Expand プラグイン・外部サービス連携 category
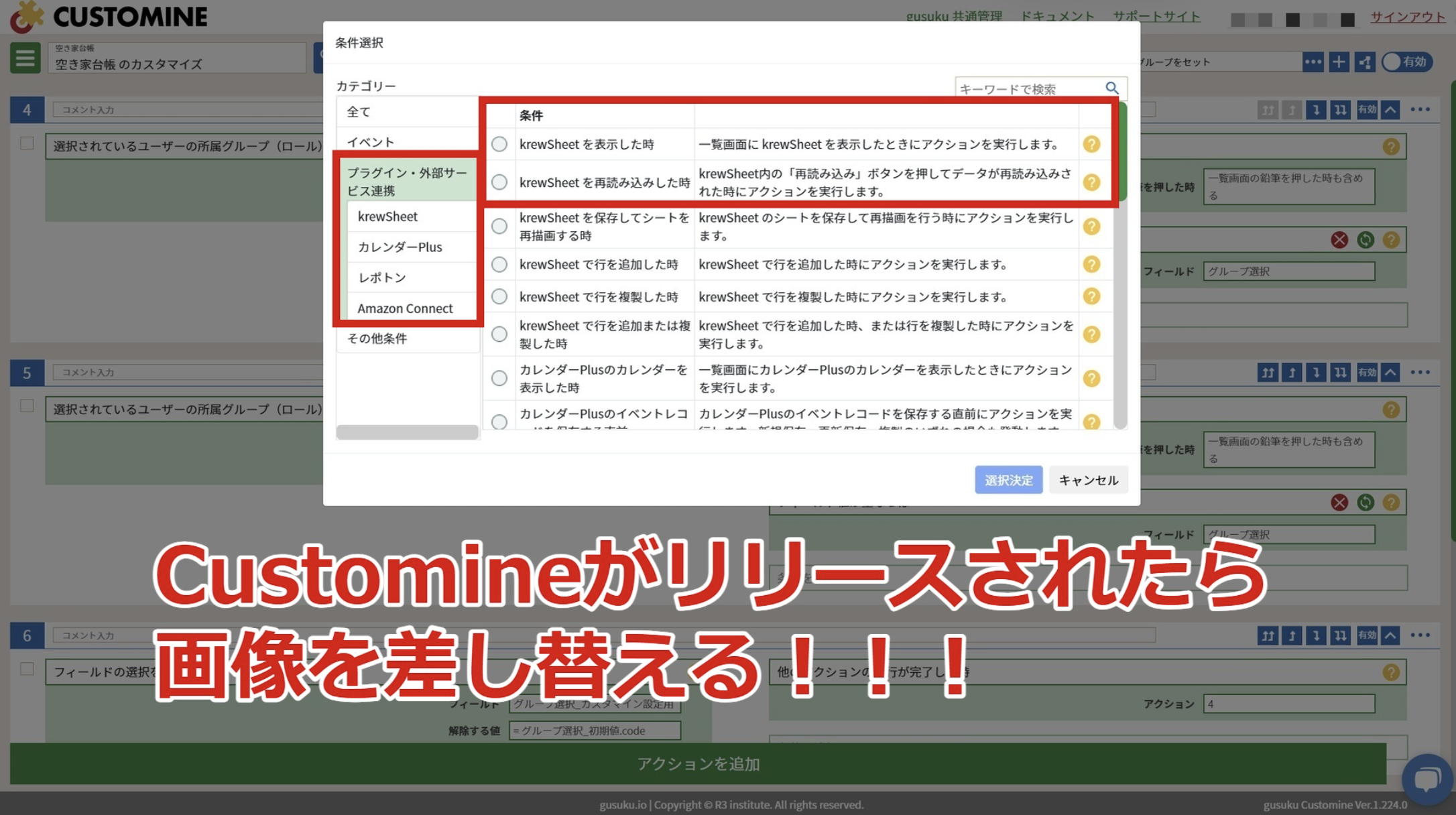1456x815 pixels. pyautogui.click(x=406, y=182)
